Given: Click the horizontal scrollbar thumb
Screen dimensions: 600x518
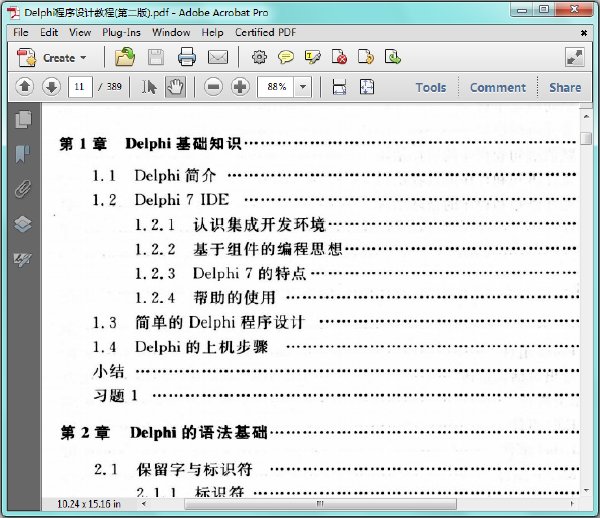Looking at the screenshot, I should (x=320, y=504).
